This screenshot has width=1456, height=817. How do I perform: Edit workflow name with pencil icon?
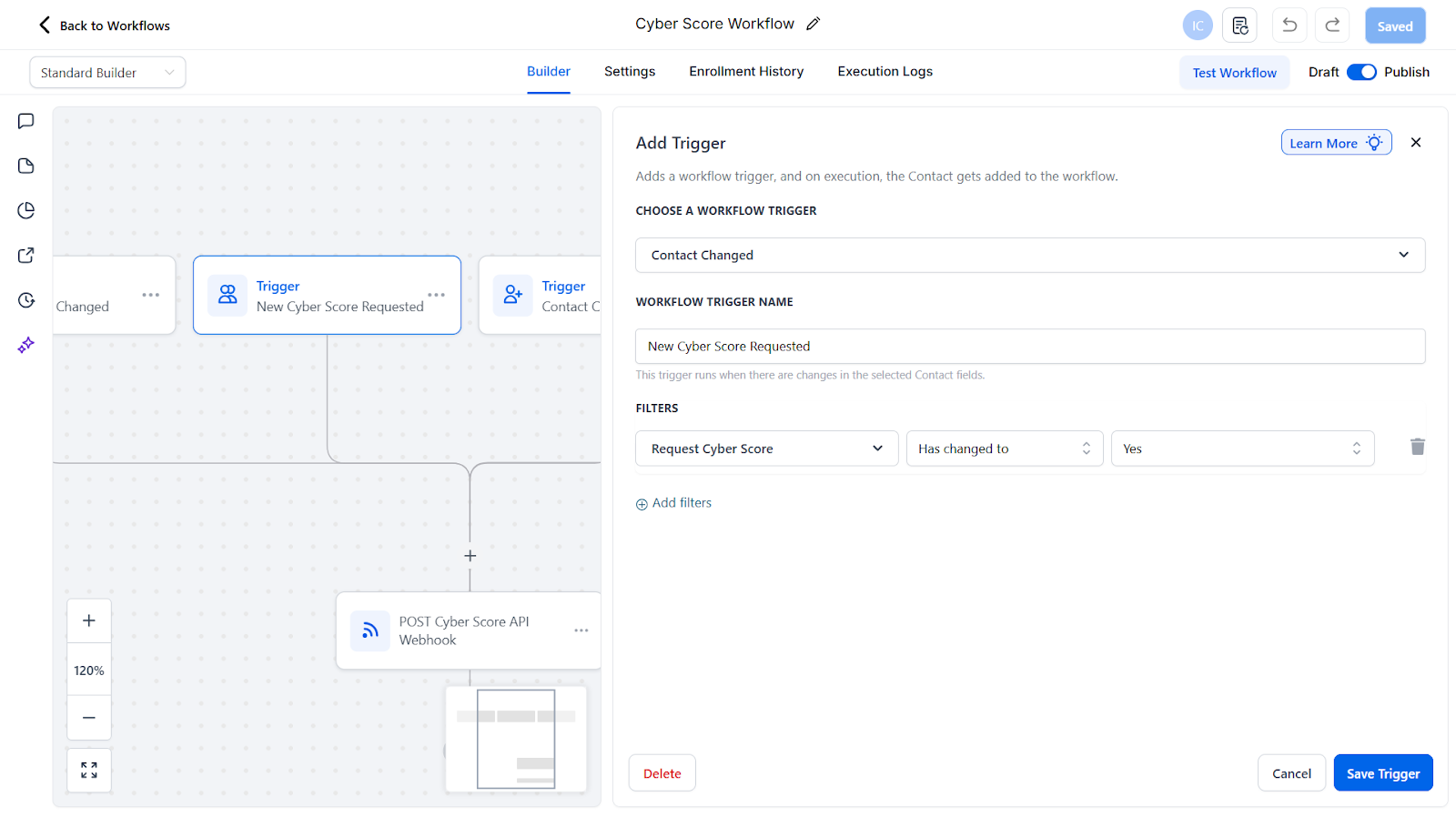[x=814, y=24]
